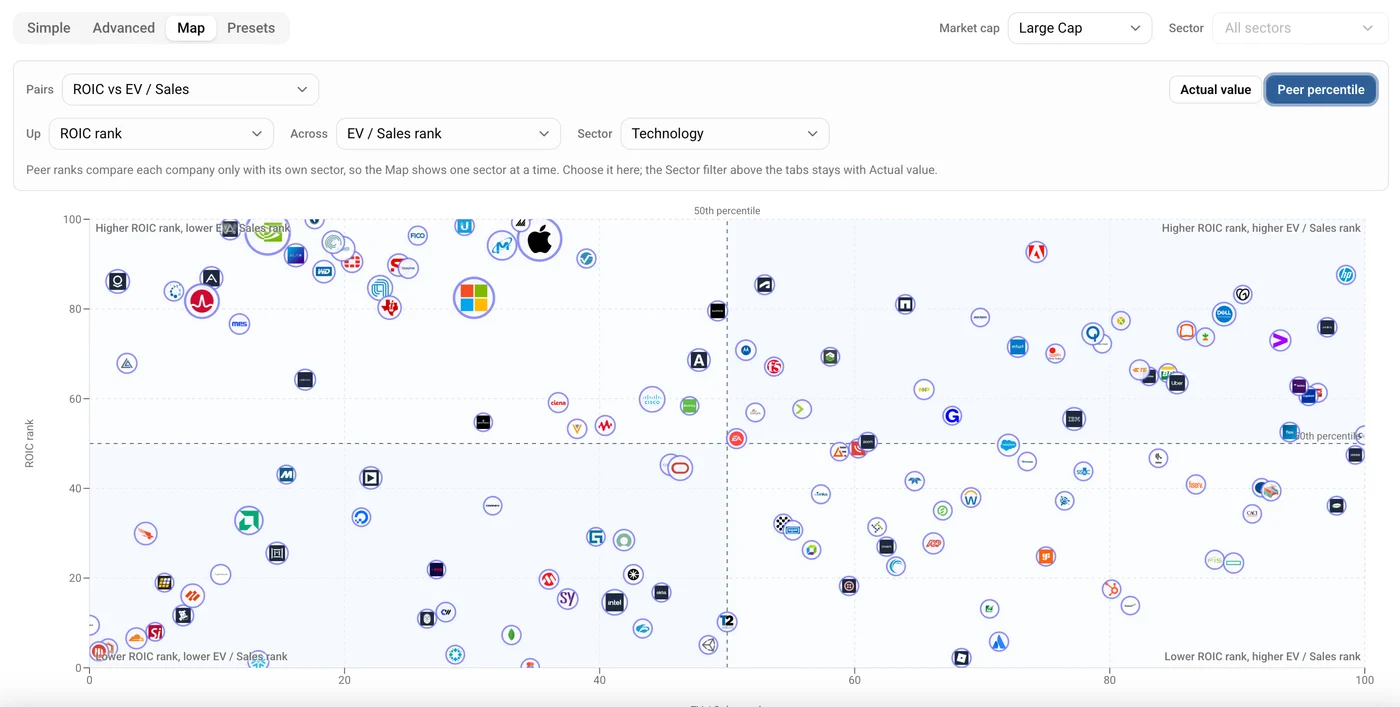
Task: Click the Intuit logo bubble
Action: [x=1018, y=347]
